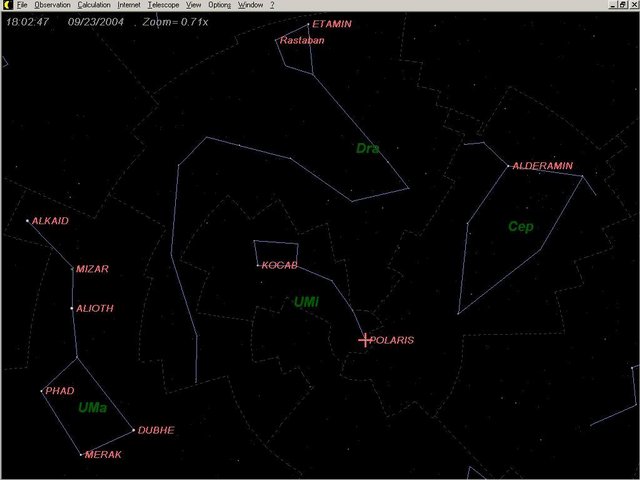The image size is (640, 480).
Task: Open the Telescope menu
Action: click(x=164, y=5)
